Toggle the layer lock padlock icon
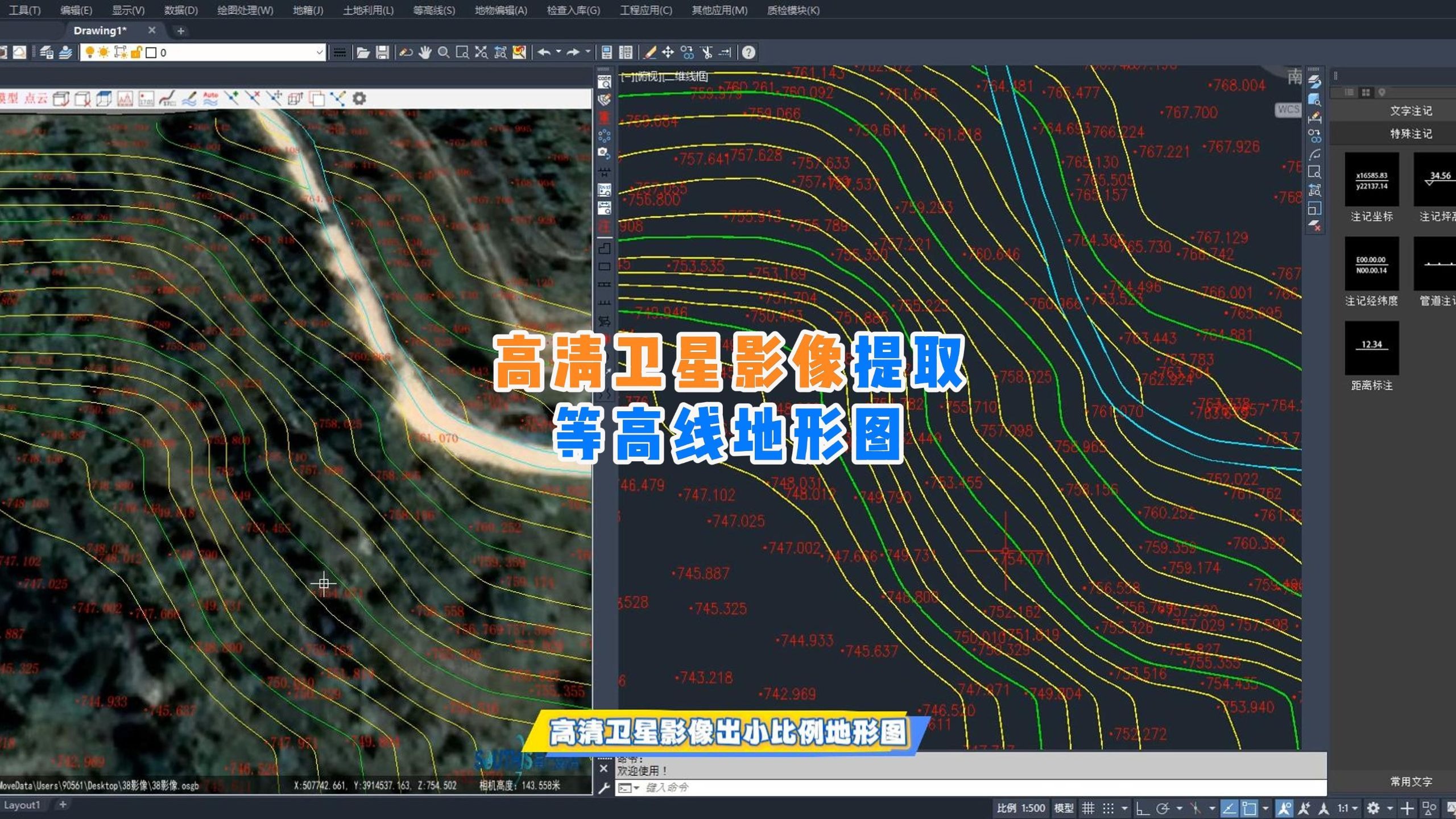Viewport: 1456px width, 819px height. [x=135, y=52]
